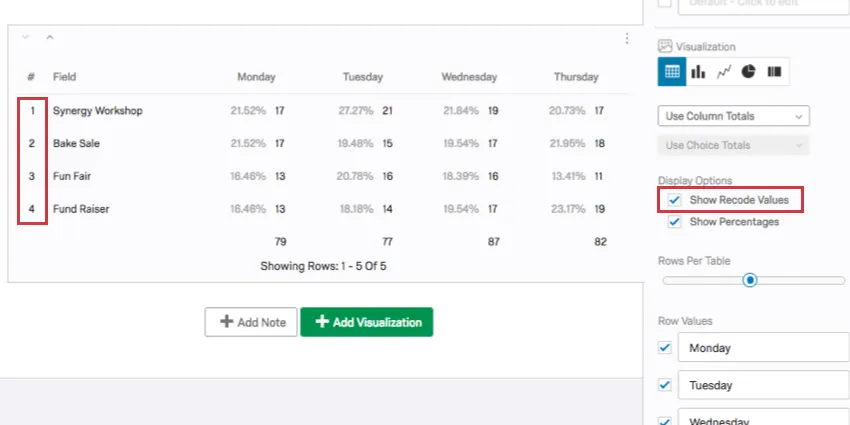Select the pie chart visualization
This screenshot has width=850, height=425.
[748, 72]
